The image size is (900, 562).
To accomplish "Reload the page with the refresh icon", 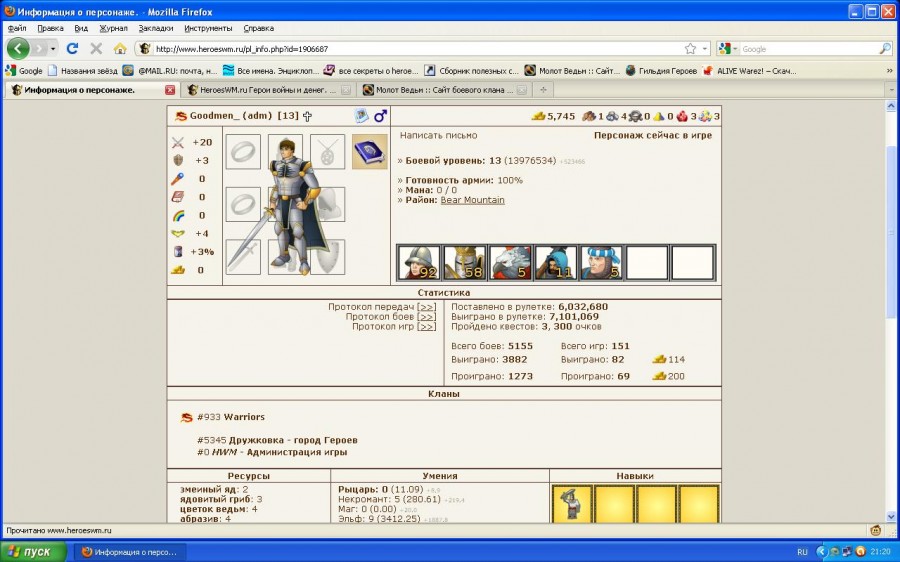I will click(72, 49).
